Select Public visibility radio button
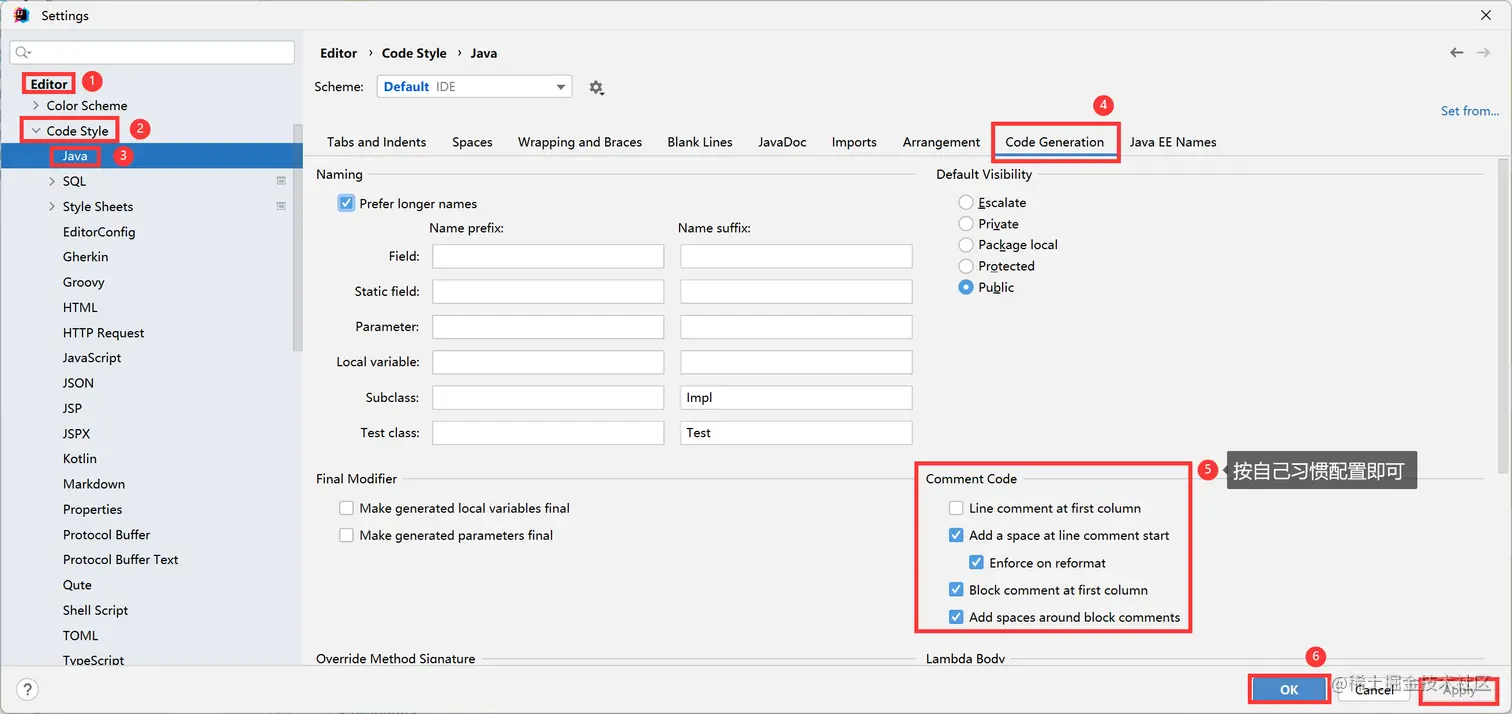 pyautogui.click(x=966, y=287)
